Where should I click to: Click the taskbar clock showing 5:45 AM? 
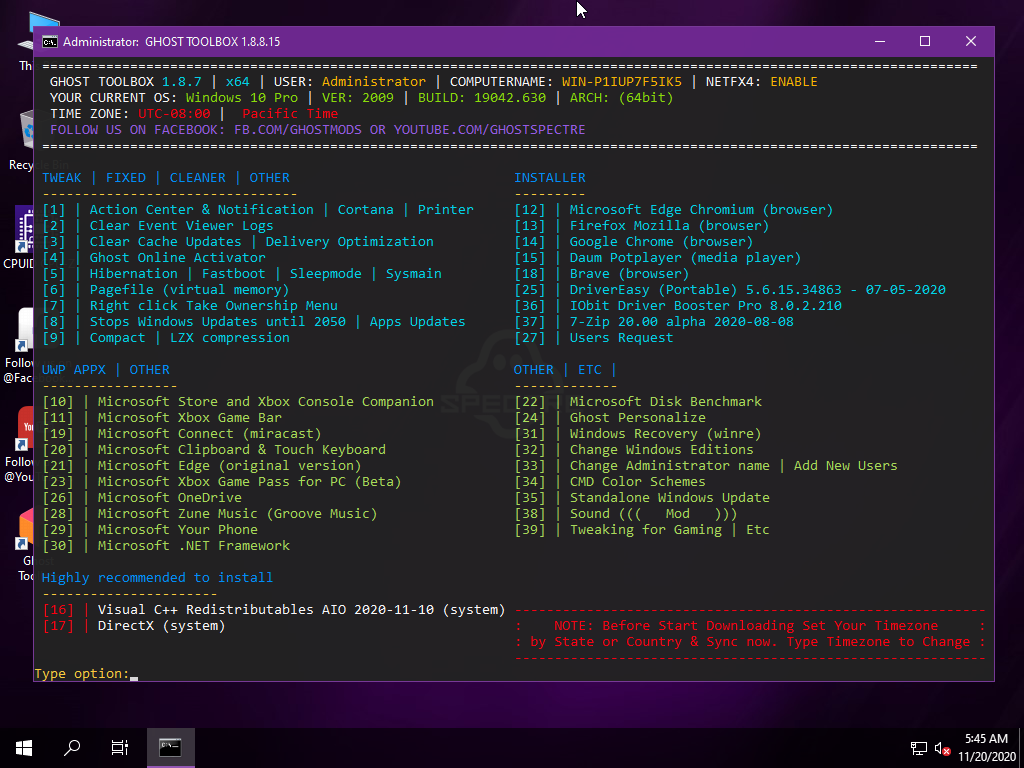(986, 748)
